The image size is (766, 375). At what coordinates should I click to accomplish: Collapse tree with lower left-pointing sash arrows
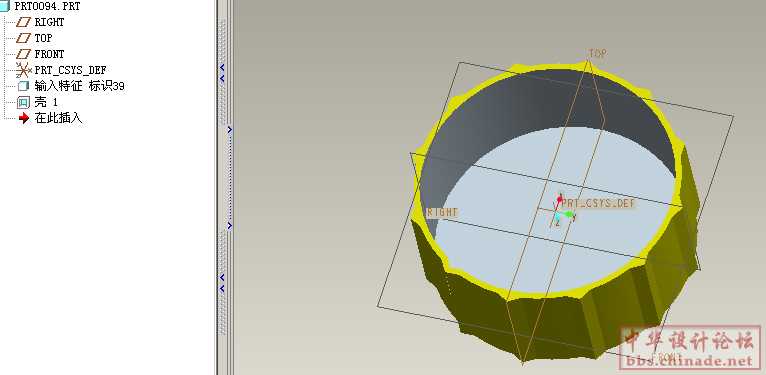tap(222, 283)
